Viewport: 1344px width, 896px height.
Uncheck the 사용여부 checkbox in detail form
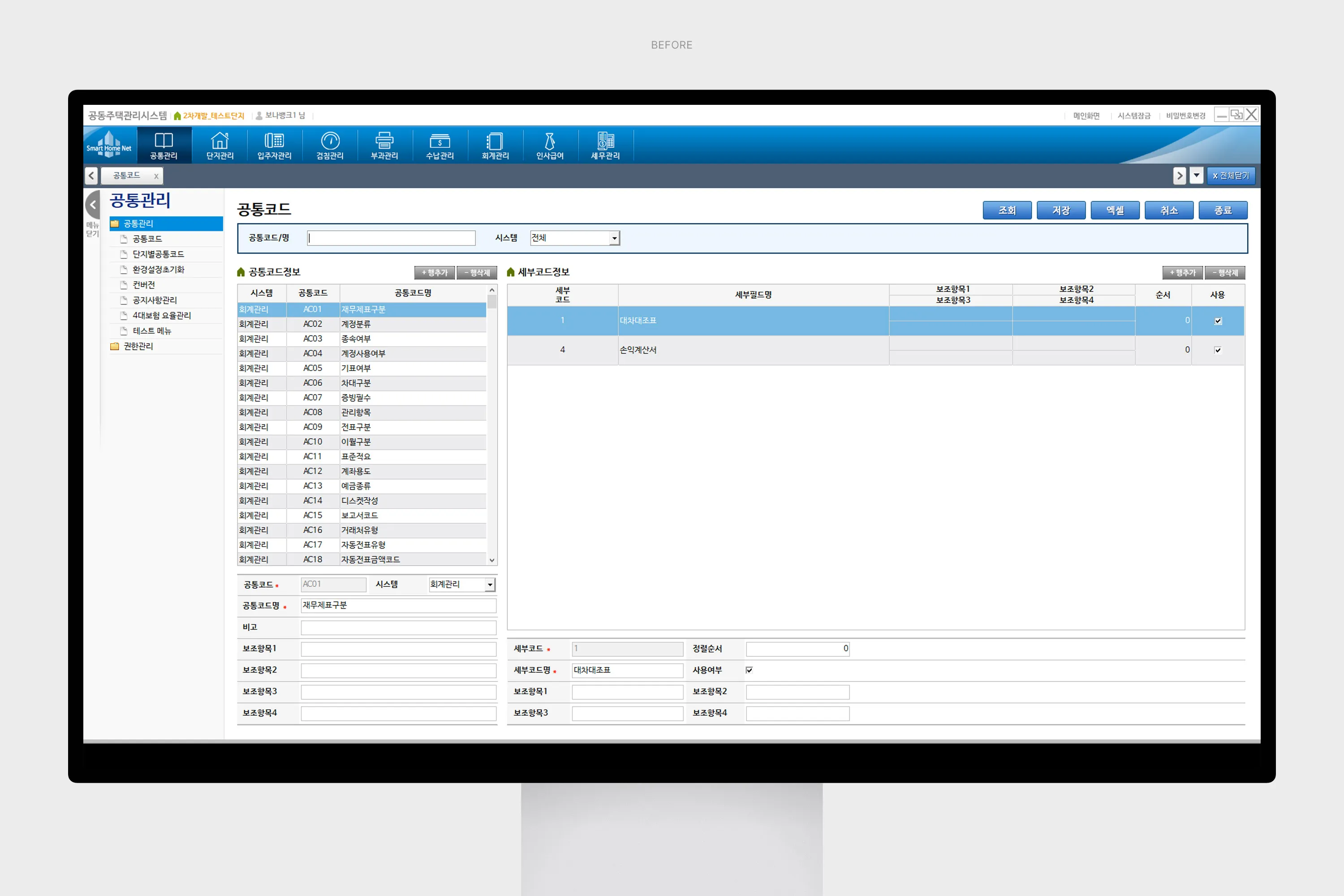point(749,670)
